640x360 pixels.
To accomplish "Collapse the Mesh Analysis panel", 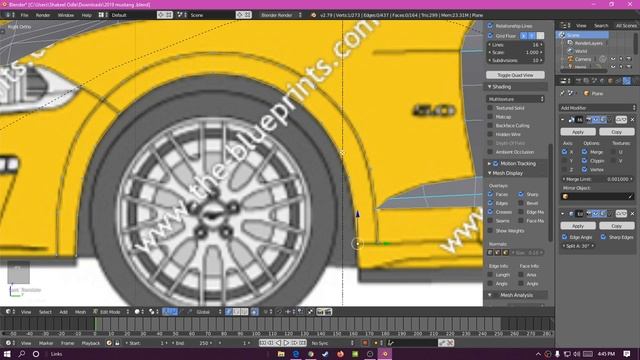I will tap(489, 295).
